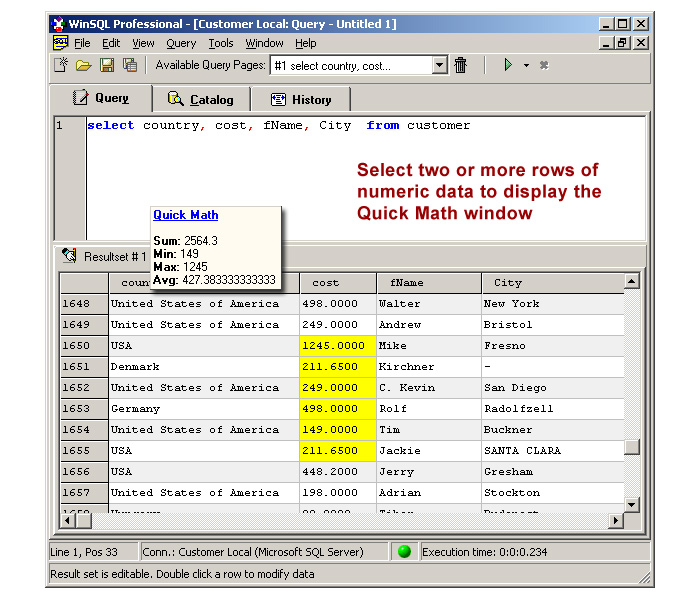
Task: Click the status bar resize grip
Action: pos(644,578)
